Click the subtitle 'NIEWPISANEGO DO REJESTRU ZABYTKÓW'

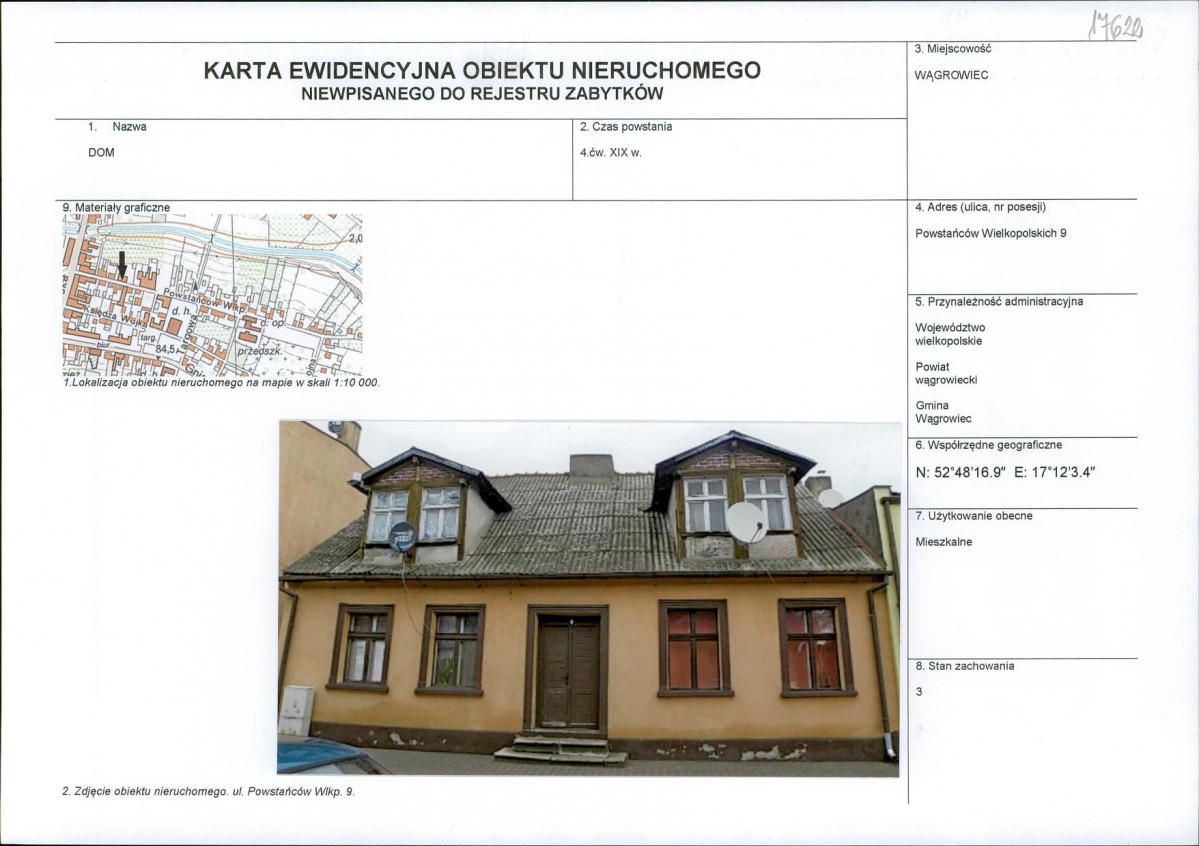[x=482, y=94]
